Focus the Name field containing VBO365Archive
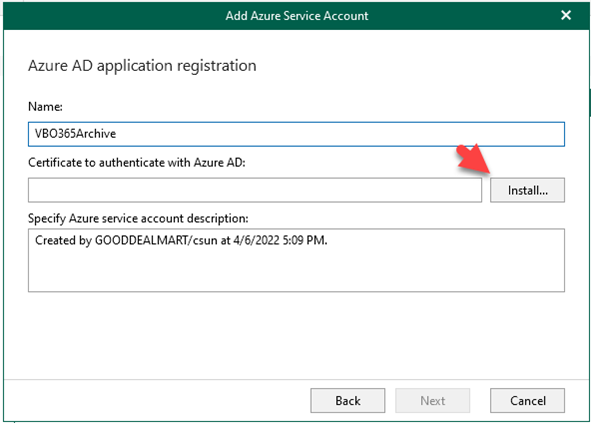 tap(296, 134)
